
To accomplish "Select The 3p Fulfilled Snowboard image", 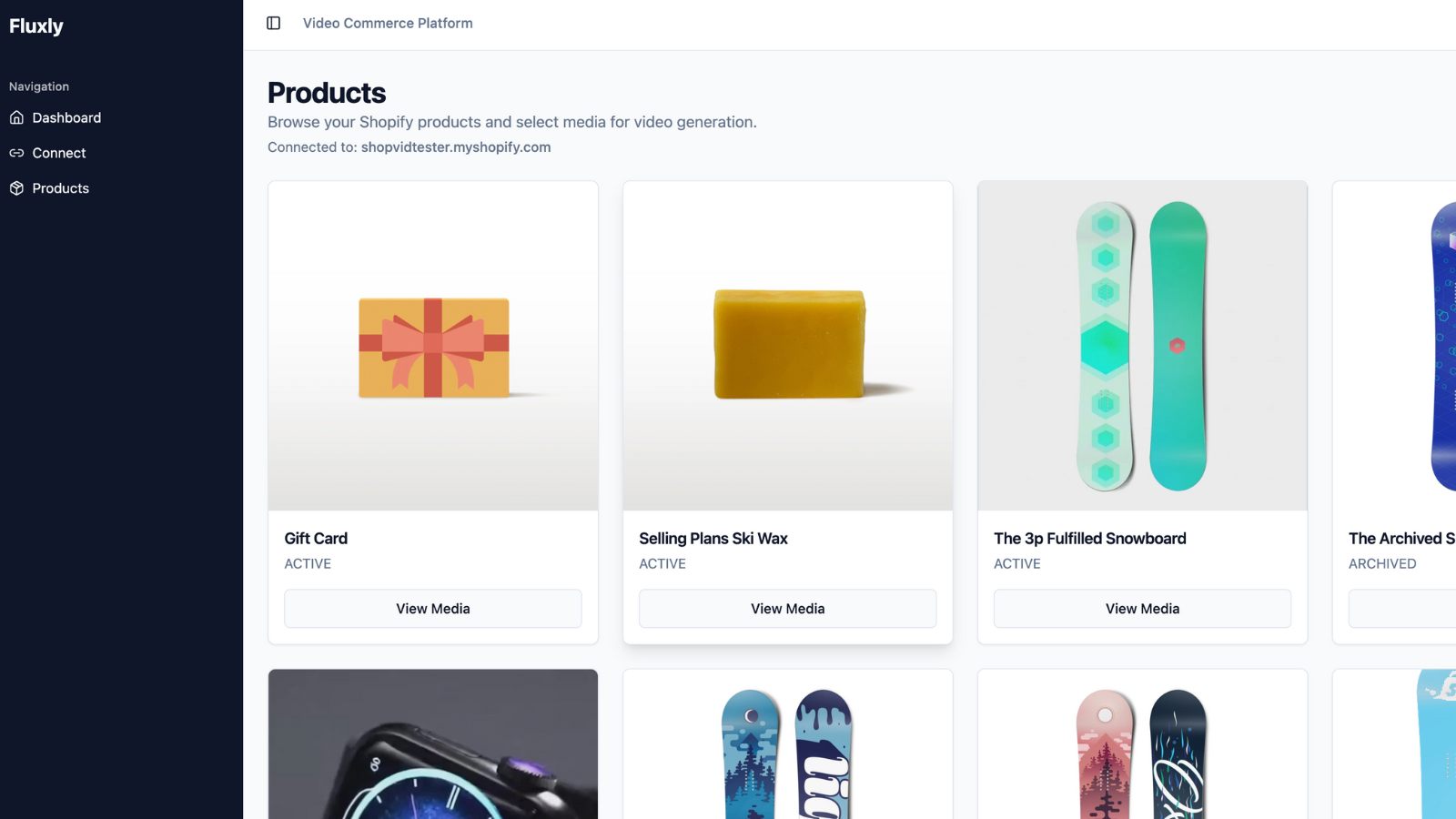I will point(1141,346).
